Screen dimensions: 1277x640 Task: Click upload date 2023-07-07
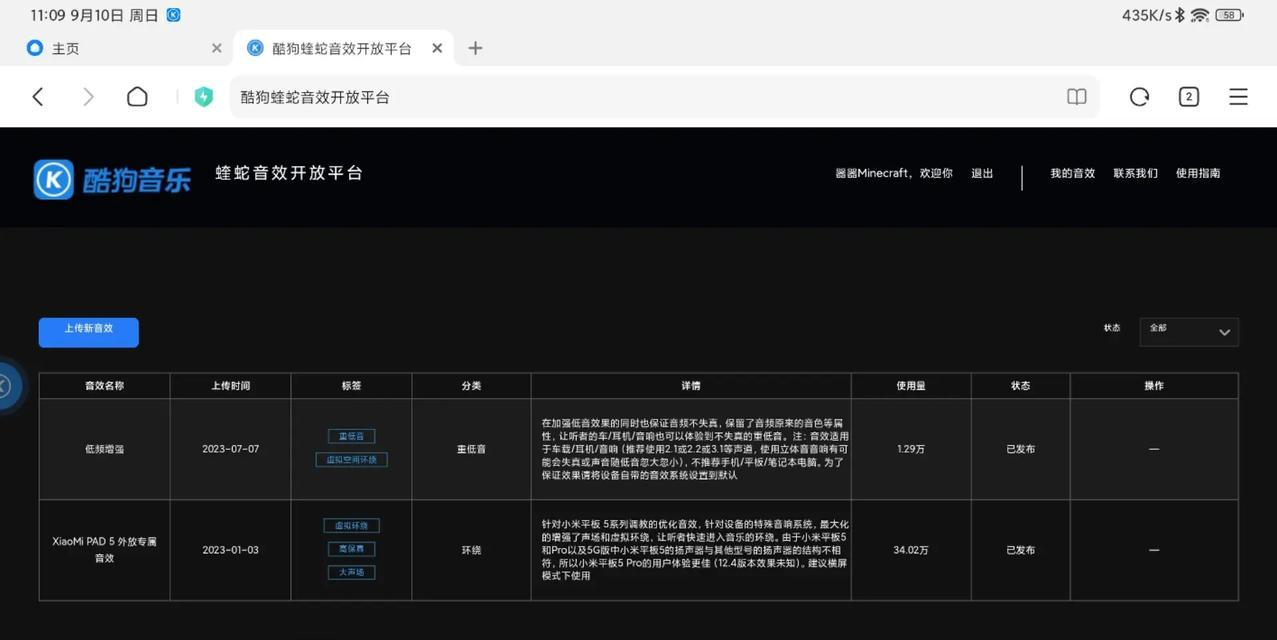click(230, 449)
